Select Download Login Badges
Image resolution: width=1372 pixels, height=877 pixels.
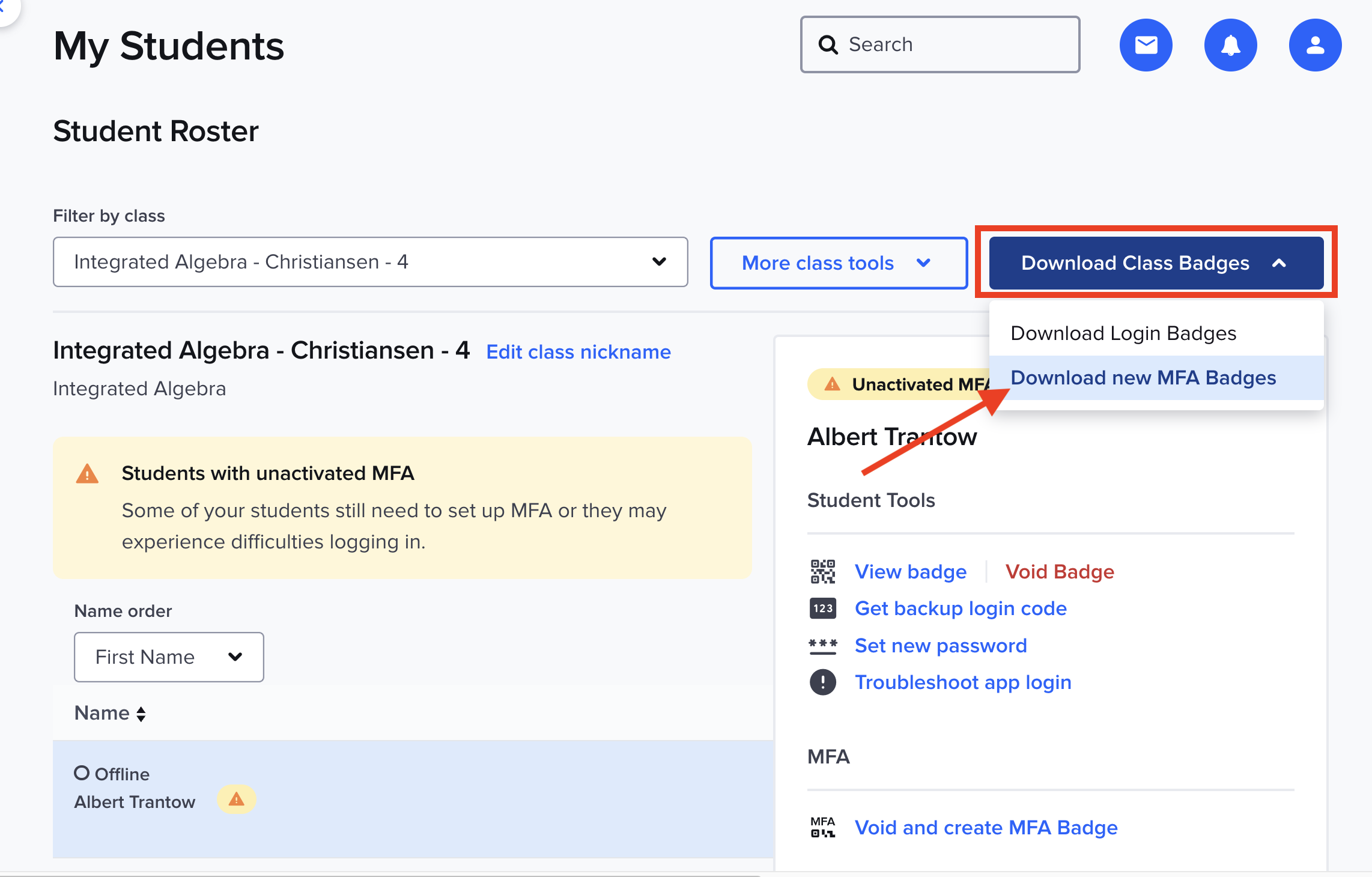point(1123,333)
